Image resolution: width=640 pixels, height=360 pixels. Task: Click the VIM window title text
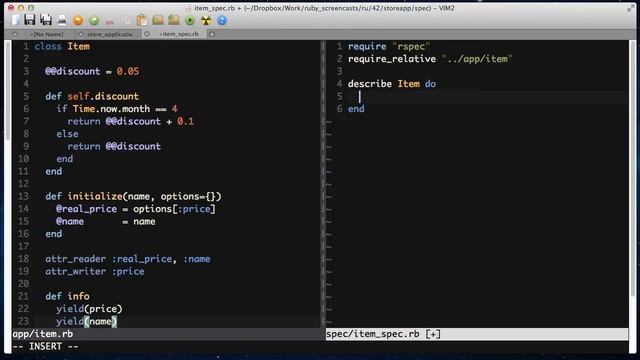[x=324, y=8]
